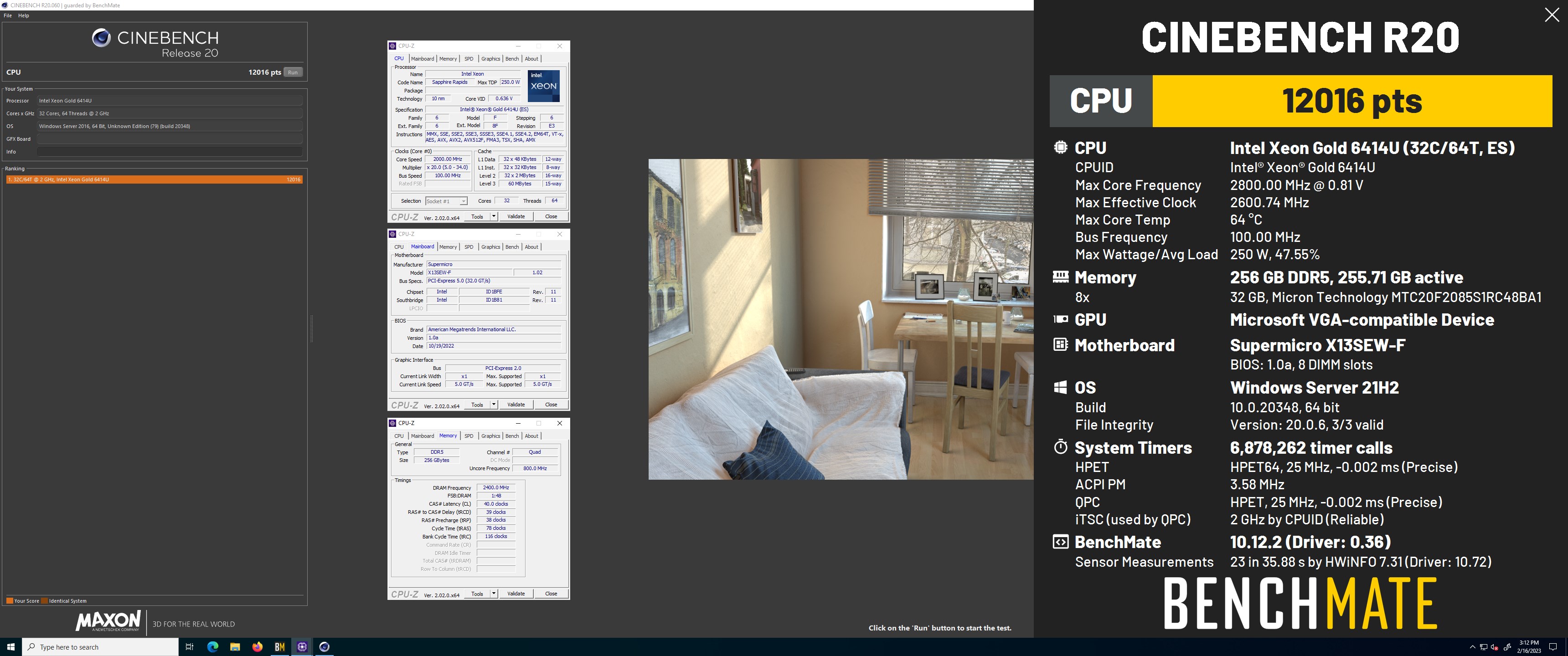Click the Intel Xeon logo in CPU-Z
The width and height of the screenshot is (1568, 656).
544,86
